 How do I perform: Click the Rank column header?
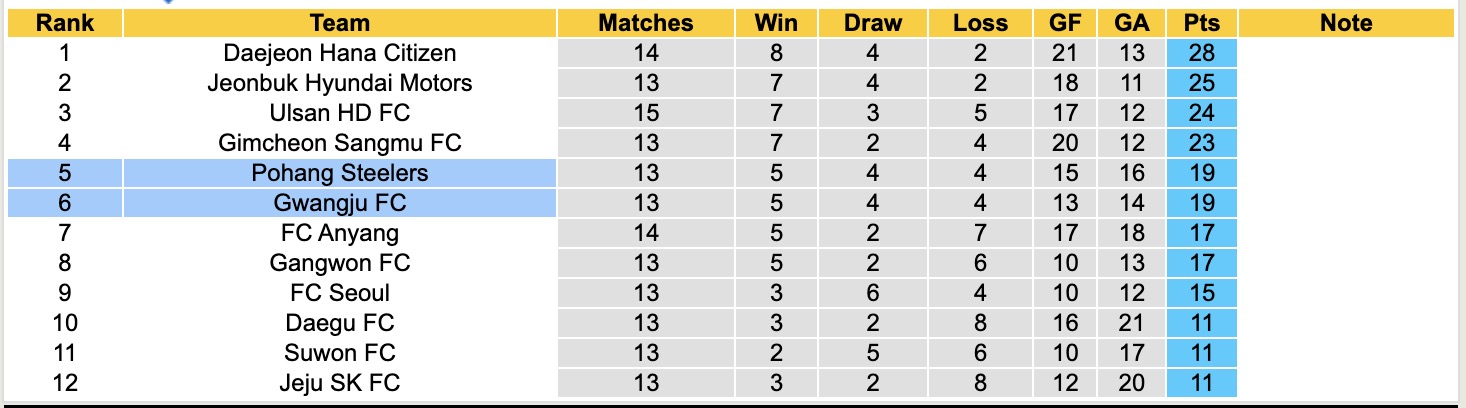pyautogui.click(x=65, y=23)
